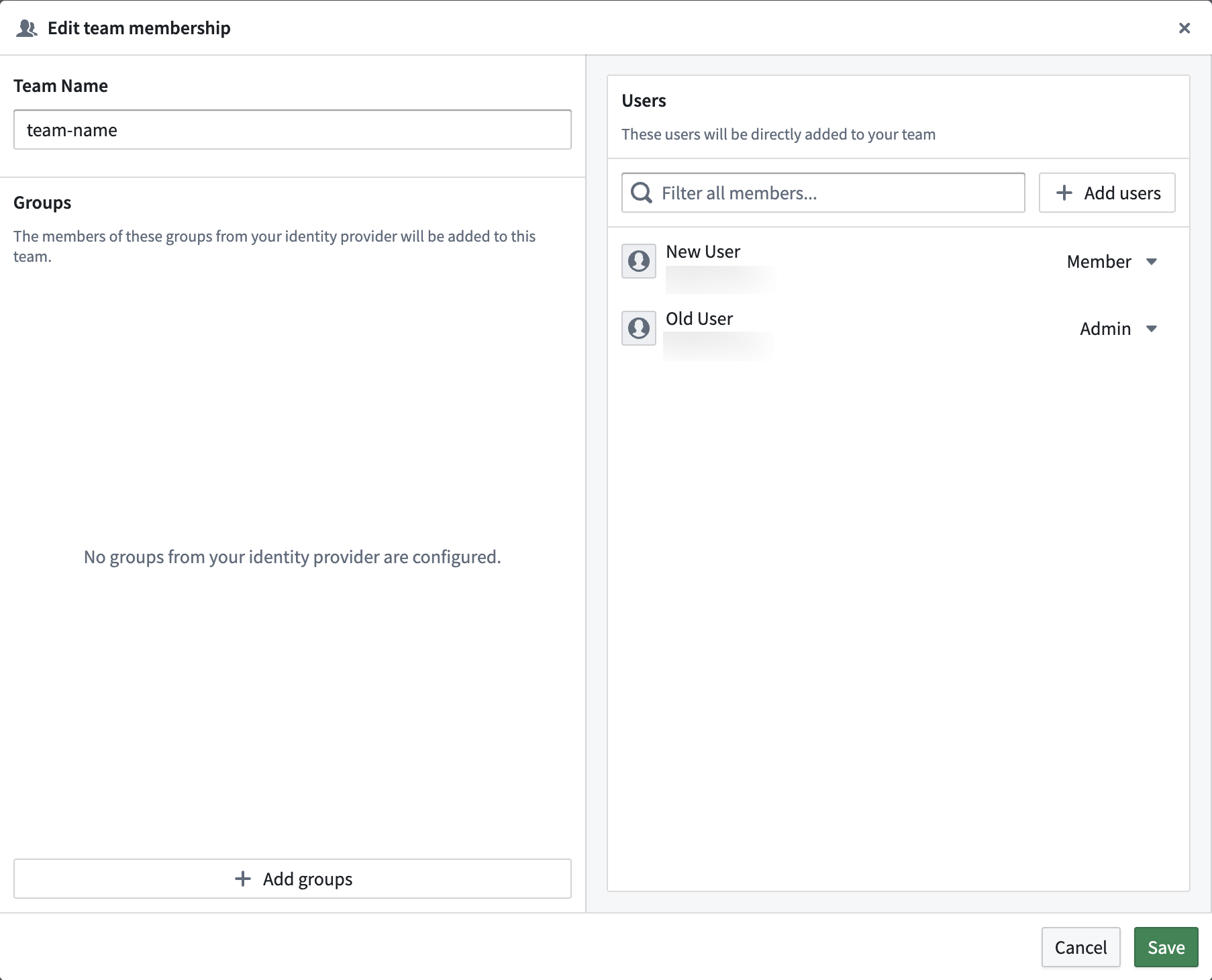Save the team membership changes
The width and height of the screenshot is (1212, 980).
pyautogui.click(x=1166, y=947)
